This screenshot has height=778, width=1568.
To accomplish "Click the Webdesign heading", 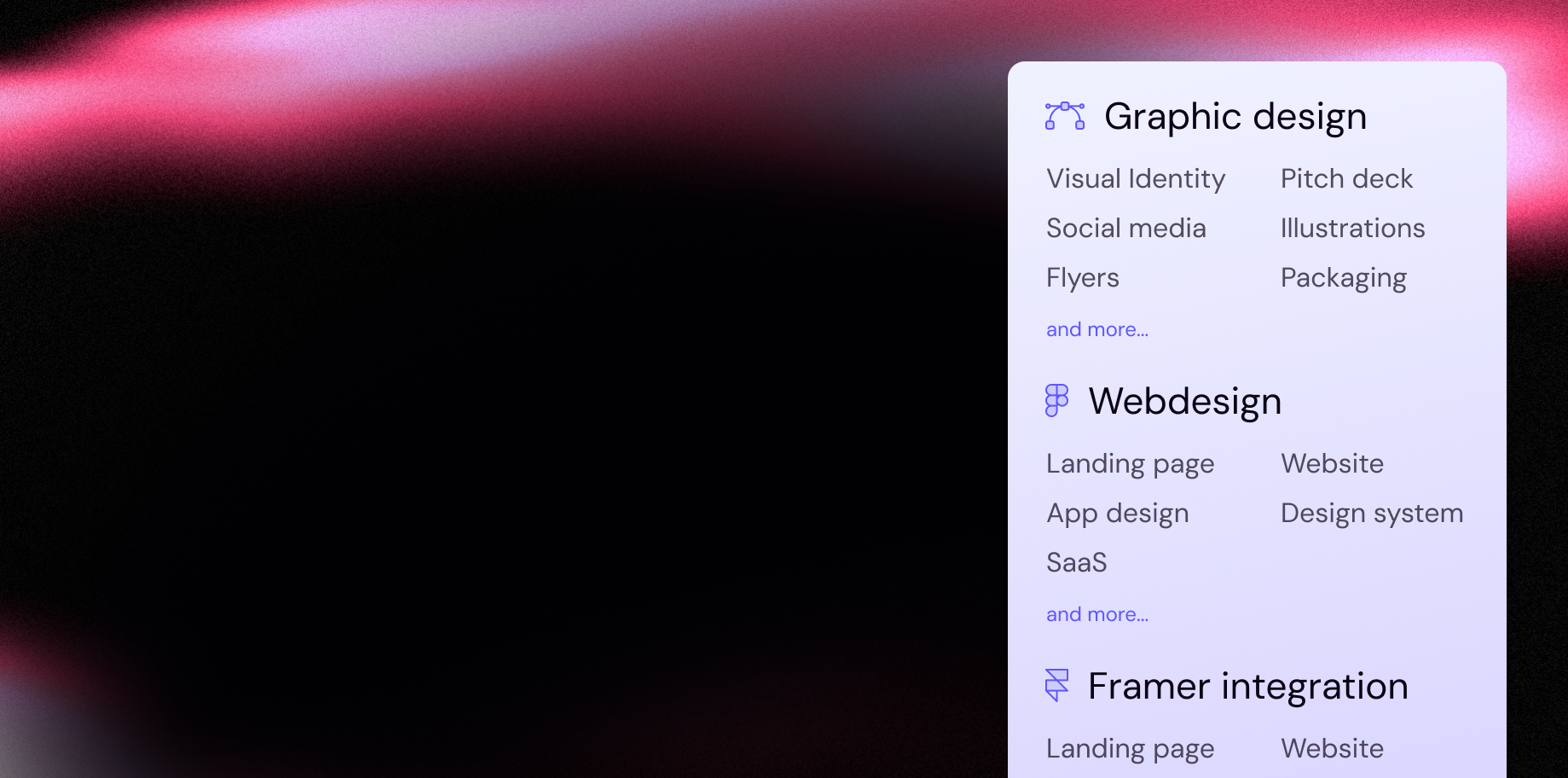I will coord(1184,401).
